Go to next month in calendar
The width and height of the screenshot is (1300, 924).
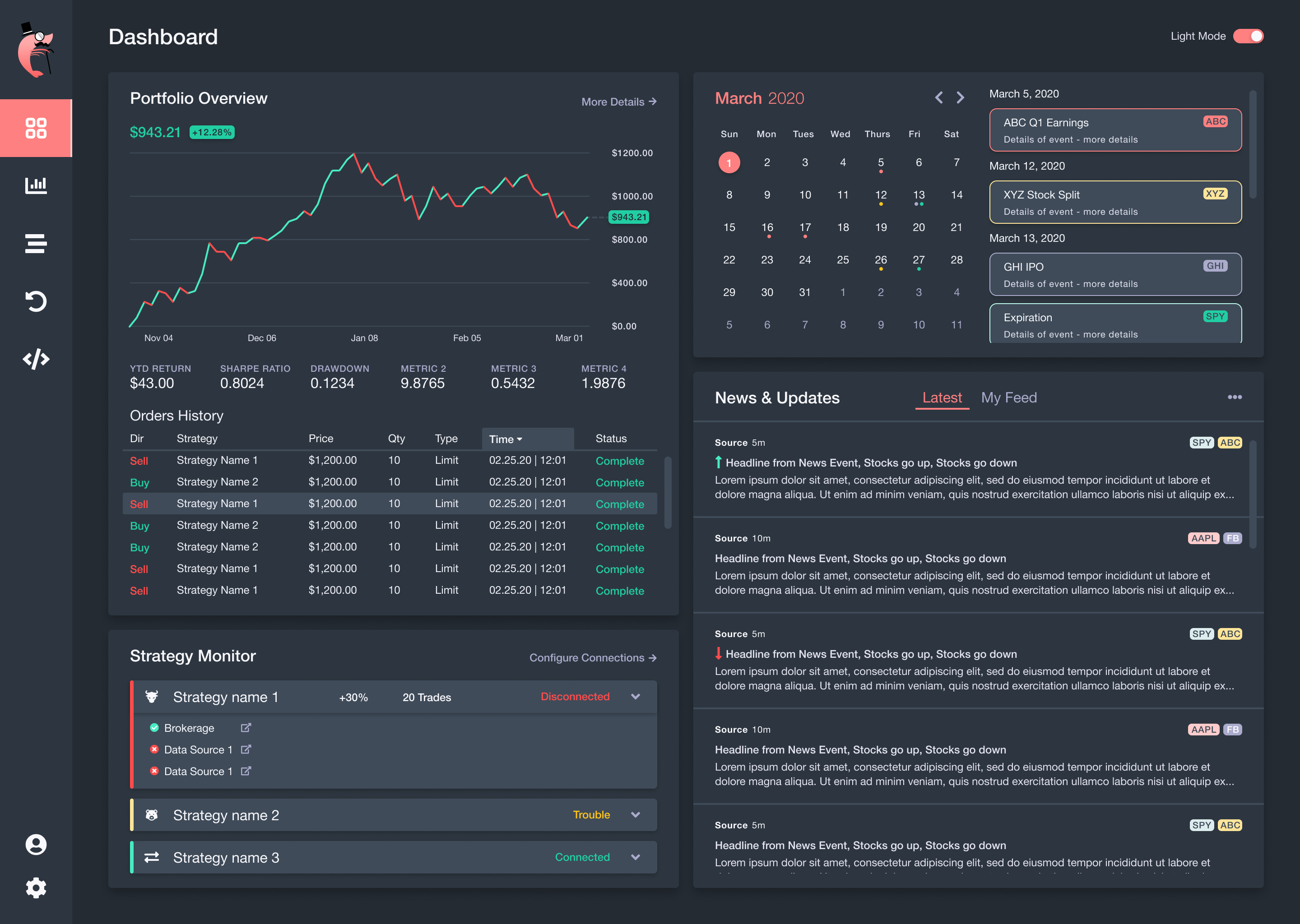[x=960, y=98]
